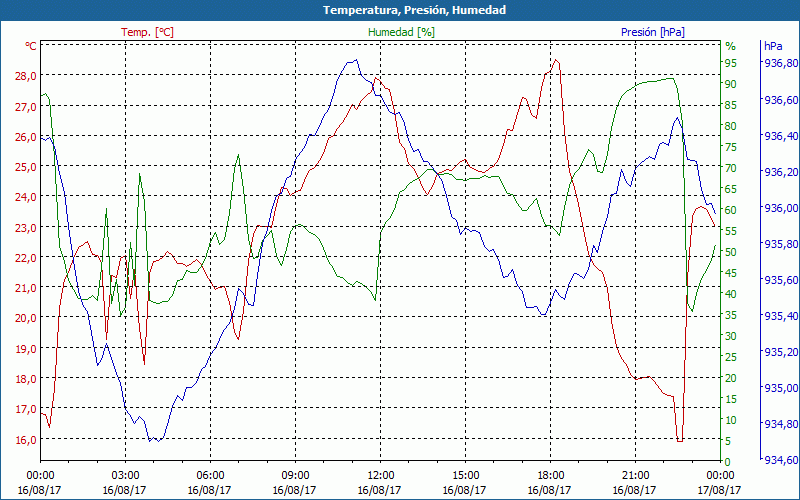Image resolution: width=800 pixels, height=500 pixels.
Task: Click the % unit label on humidity axis
Action: [731, 46]
